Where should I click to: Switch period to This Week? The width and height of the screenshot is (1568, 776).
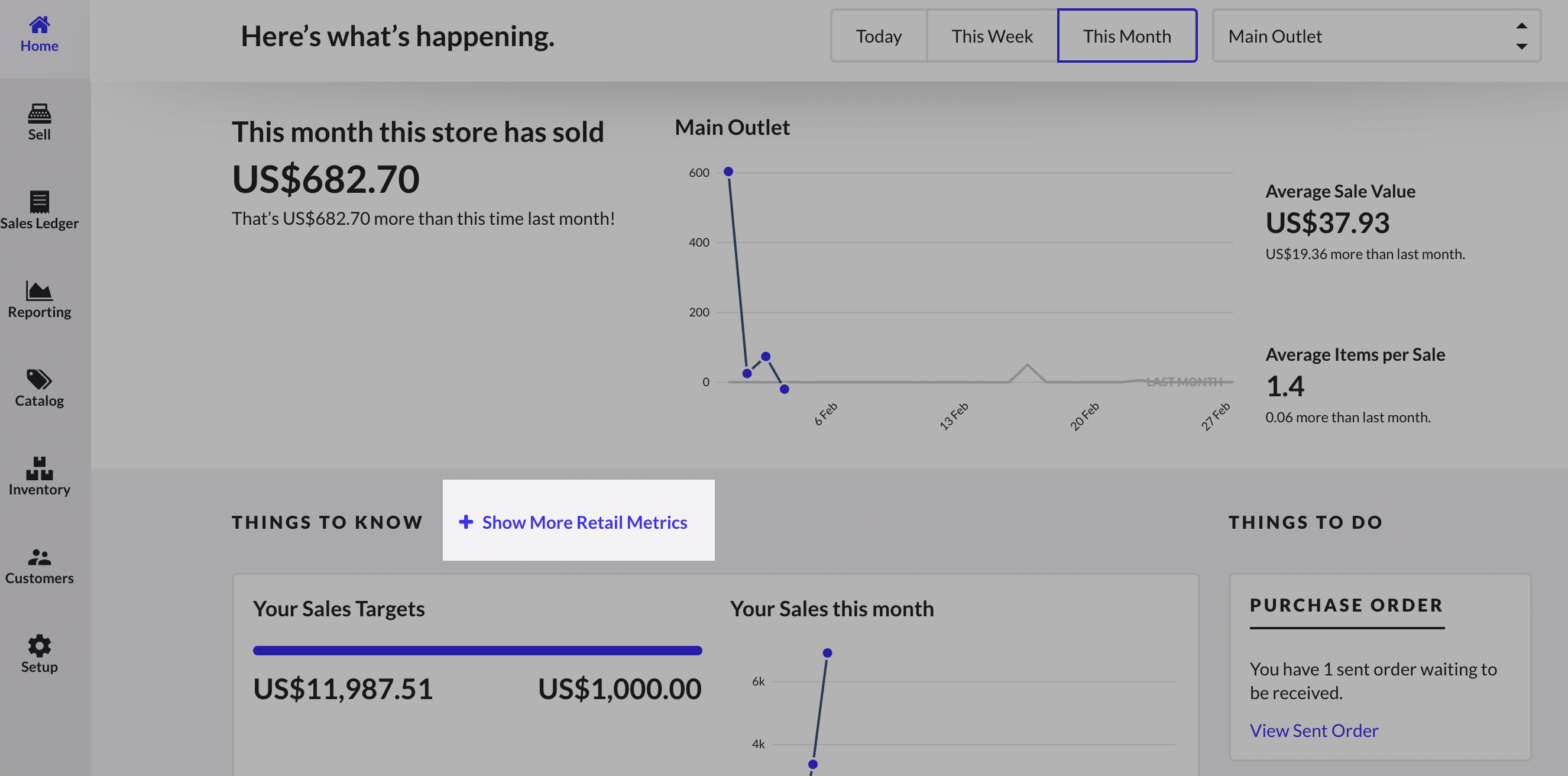pos(992,36)
